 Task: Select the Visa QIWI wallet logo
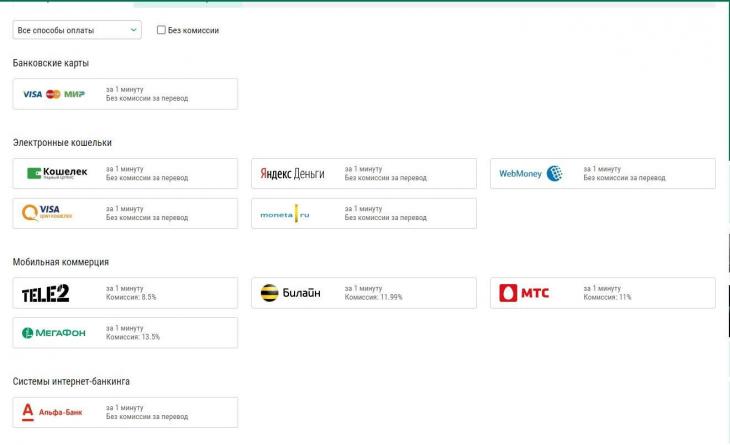click(x=48, y=212)
